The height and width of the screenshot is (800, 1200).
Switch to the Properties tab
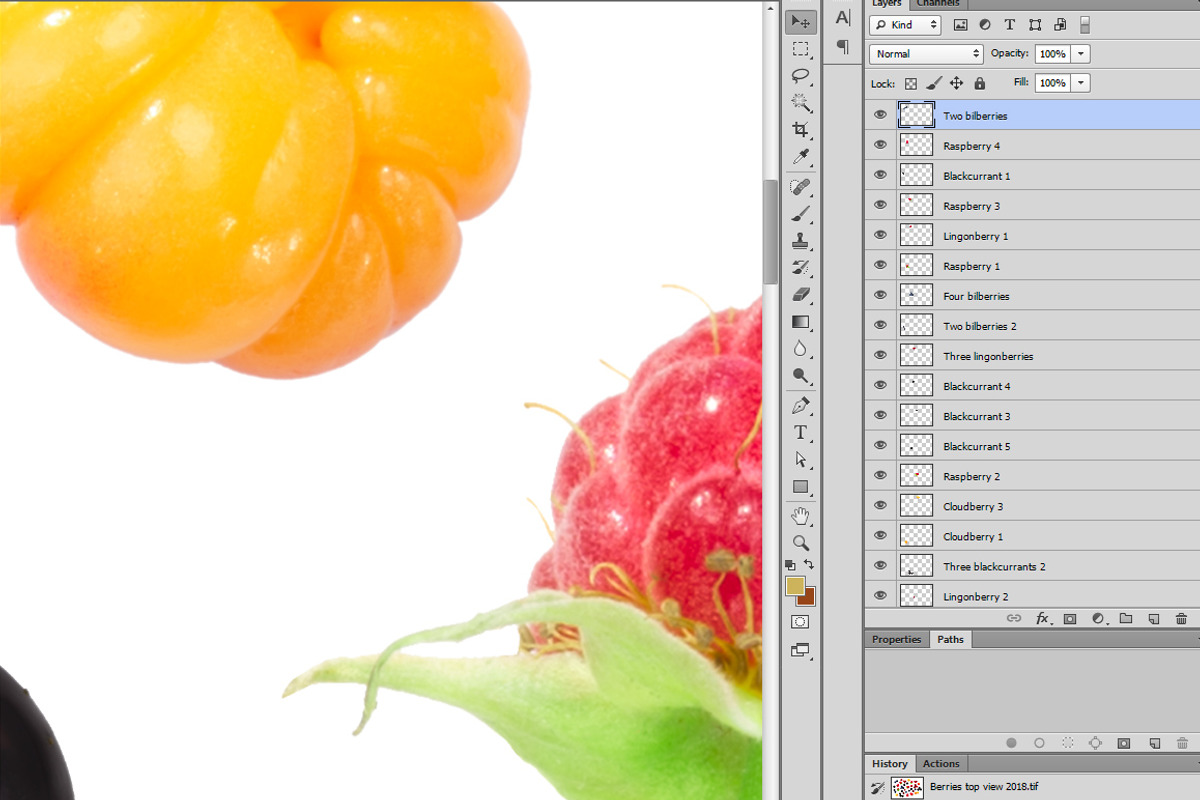896,639
